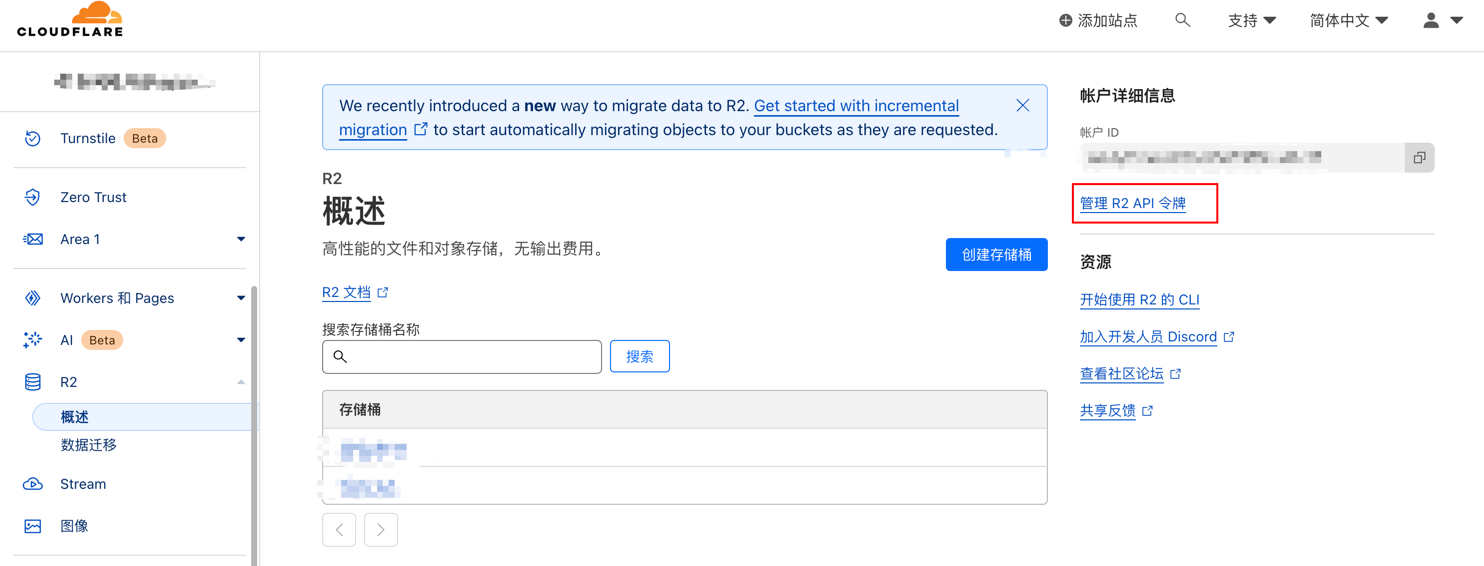
Task: Open the 简体中文 language dropdown
Action: coord(1348,20)
